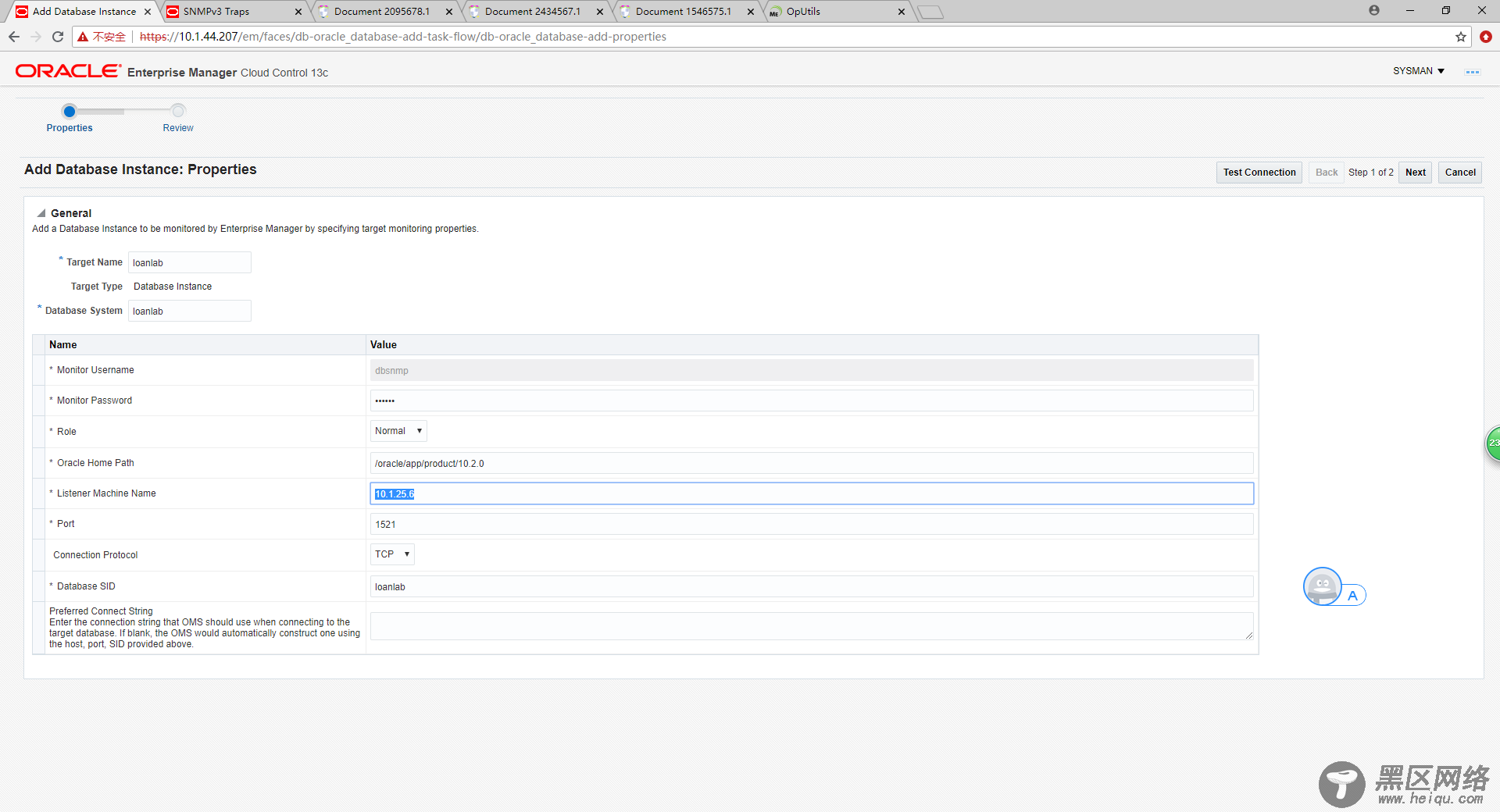The width and height of the screenshot is (1500, 812).
Task: Click the Preferred Connect String text area
Action: pyautogui.click(x=812, y=626)
